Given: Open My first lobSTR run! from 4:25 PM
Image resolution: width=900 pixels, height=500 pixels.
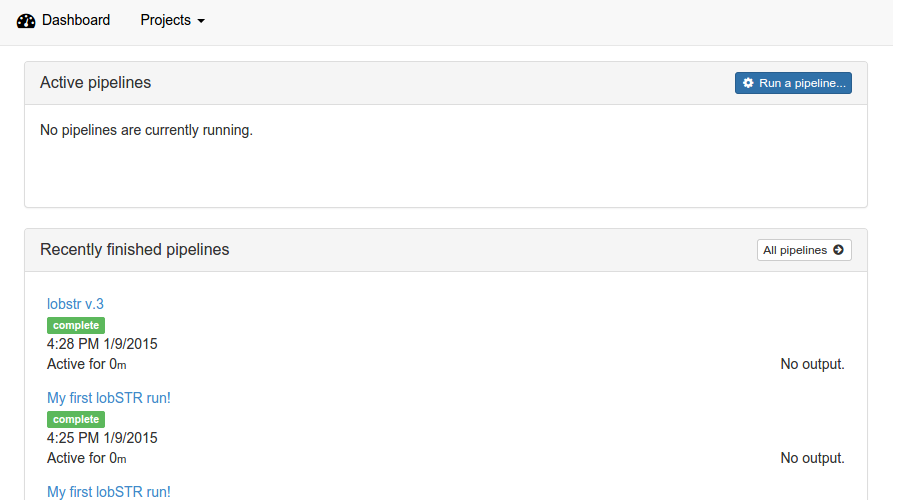Looking at the screenshot, I should pos(108,398).
